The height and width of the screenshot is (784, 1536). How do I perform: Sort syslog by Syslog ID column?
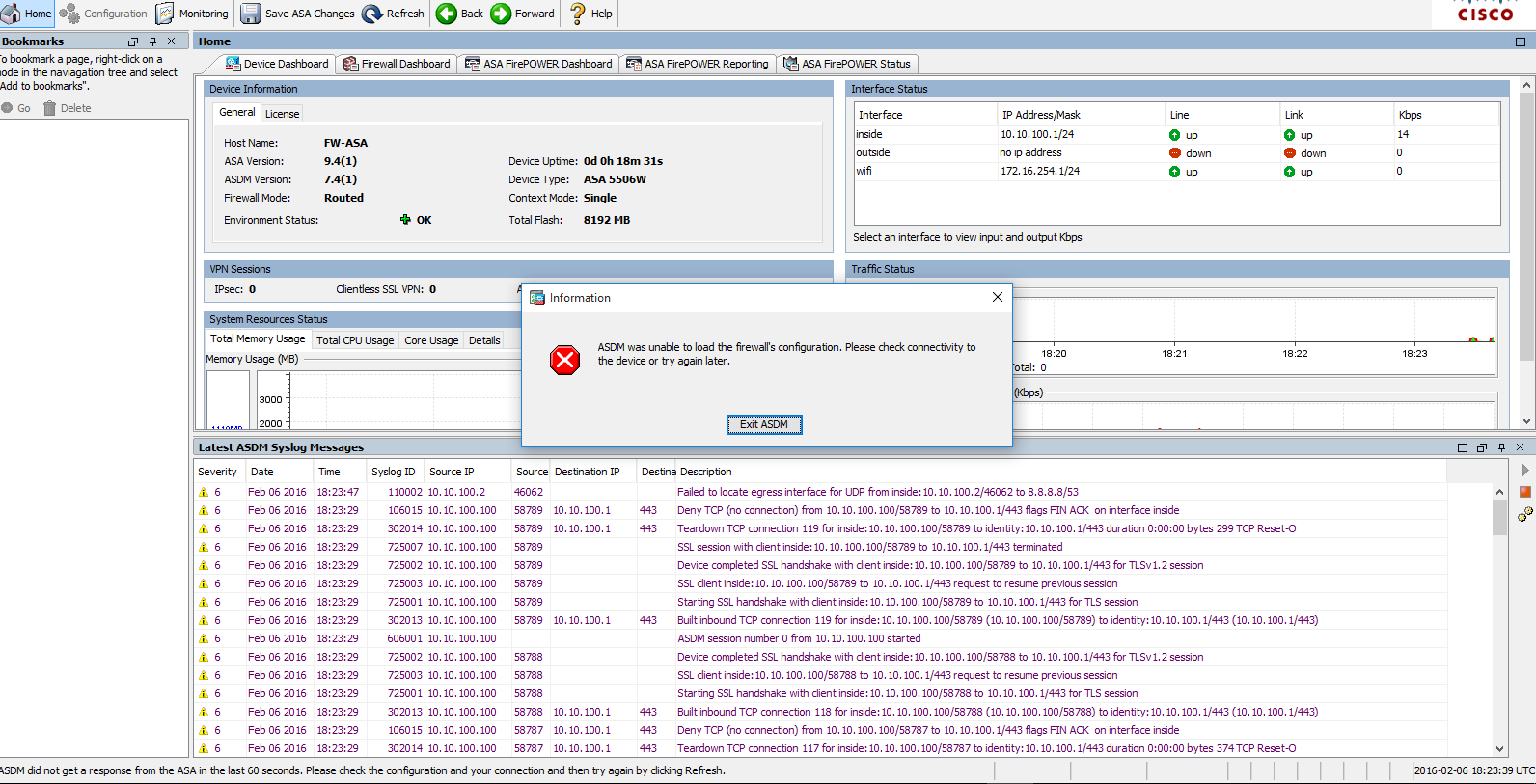click(394, 472)
